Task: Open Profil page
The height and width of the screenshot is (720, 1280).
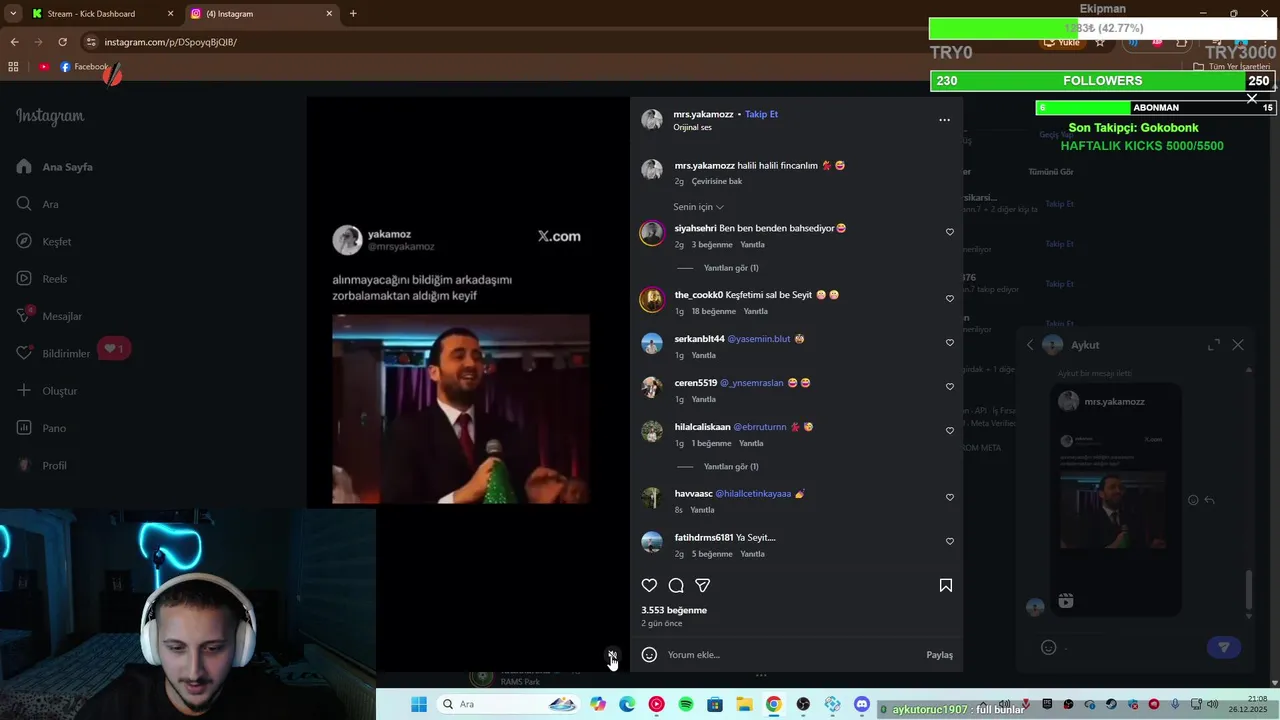Action: coord(42,466)
